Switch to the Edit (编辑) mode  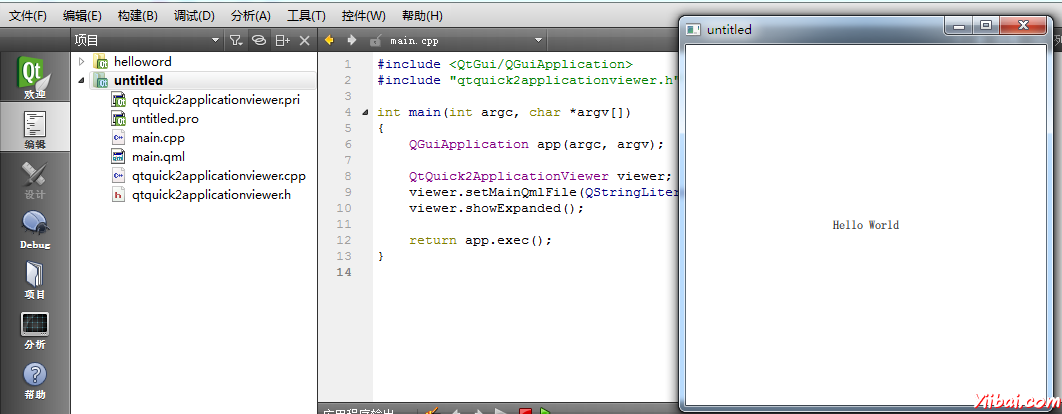click(x=34, y=129)
